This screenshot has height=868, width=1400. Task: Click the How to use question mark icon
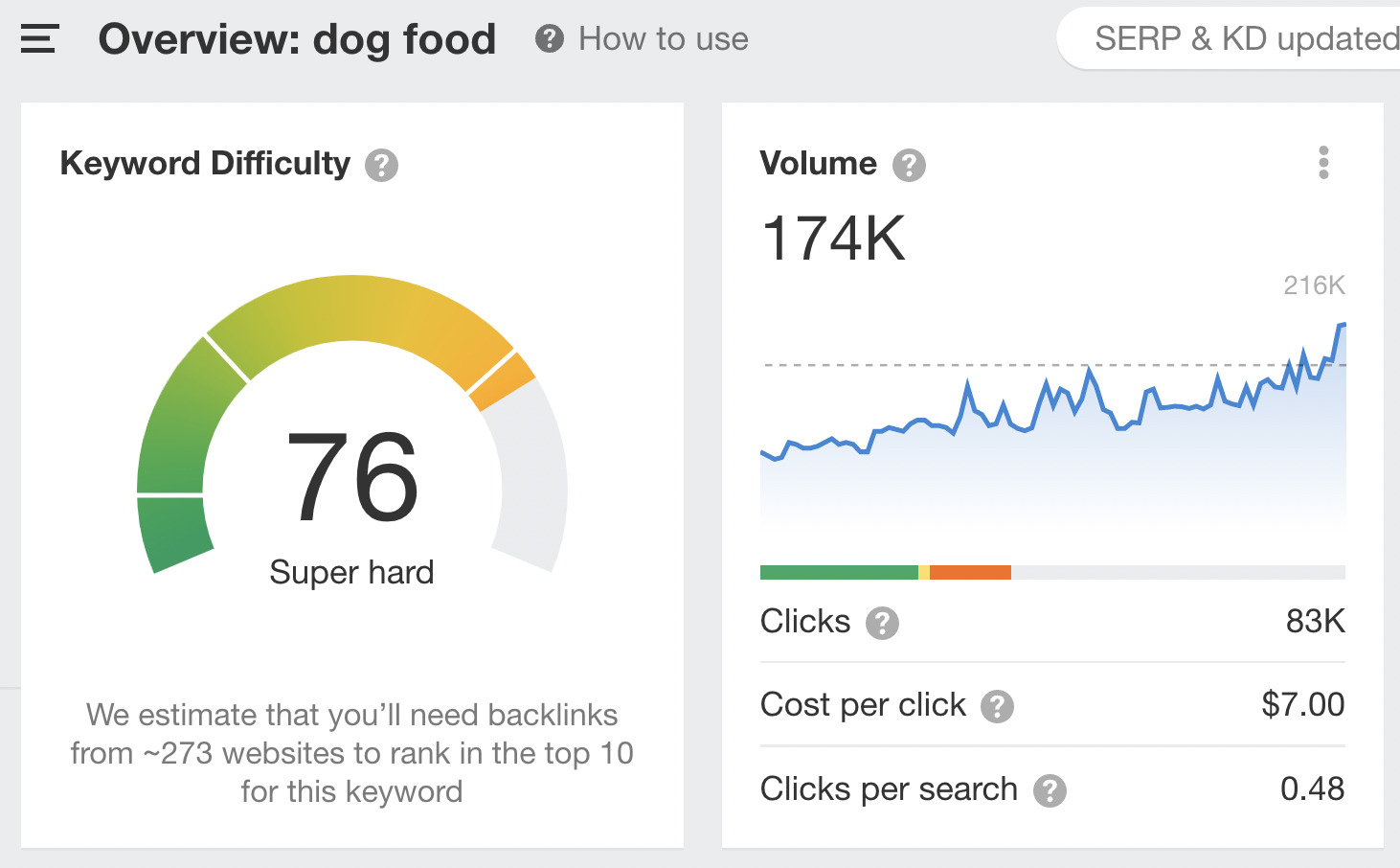click(549, 38)
